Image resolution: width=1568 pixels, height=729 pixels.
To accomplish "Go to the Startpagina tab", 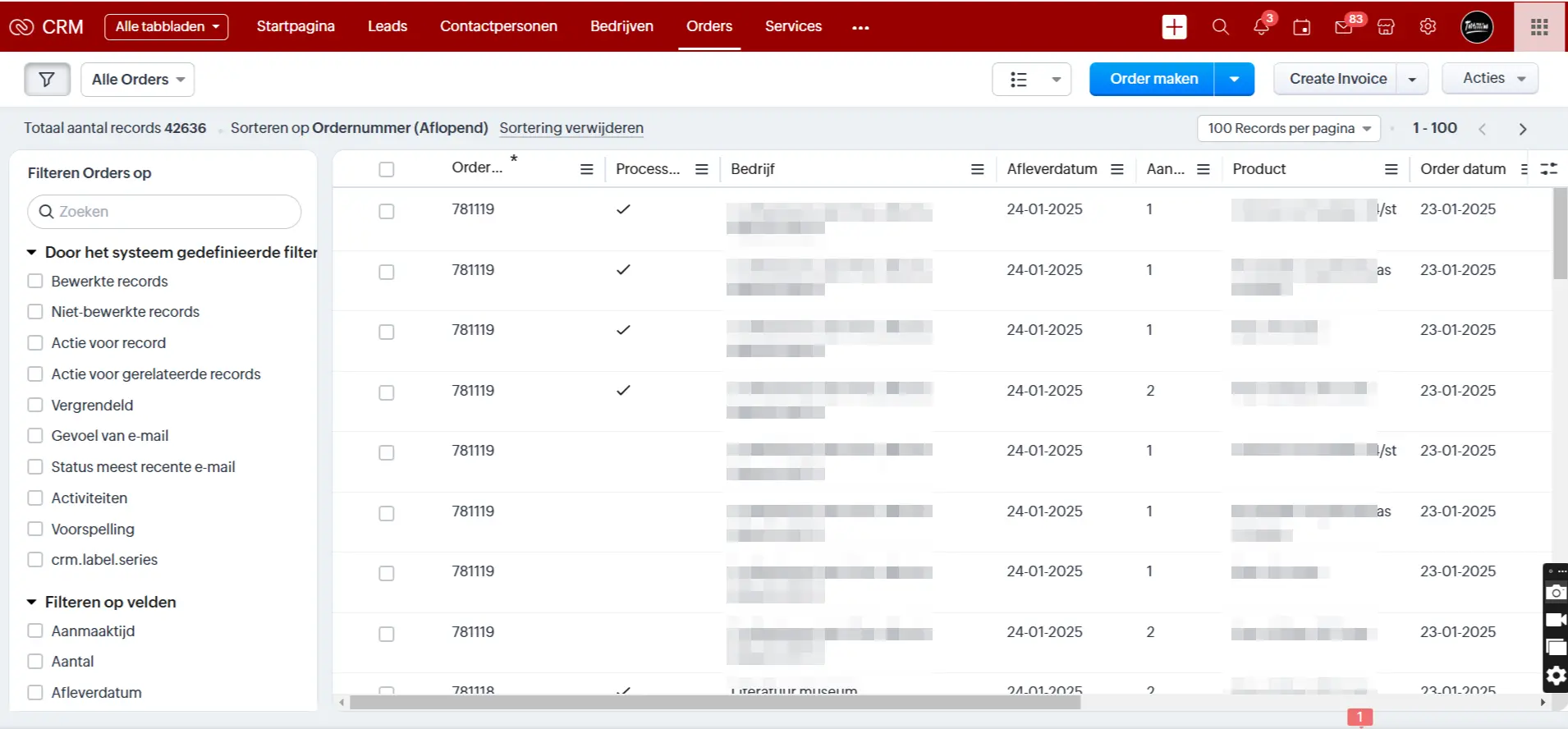I will 296,26.
